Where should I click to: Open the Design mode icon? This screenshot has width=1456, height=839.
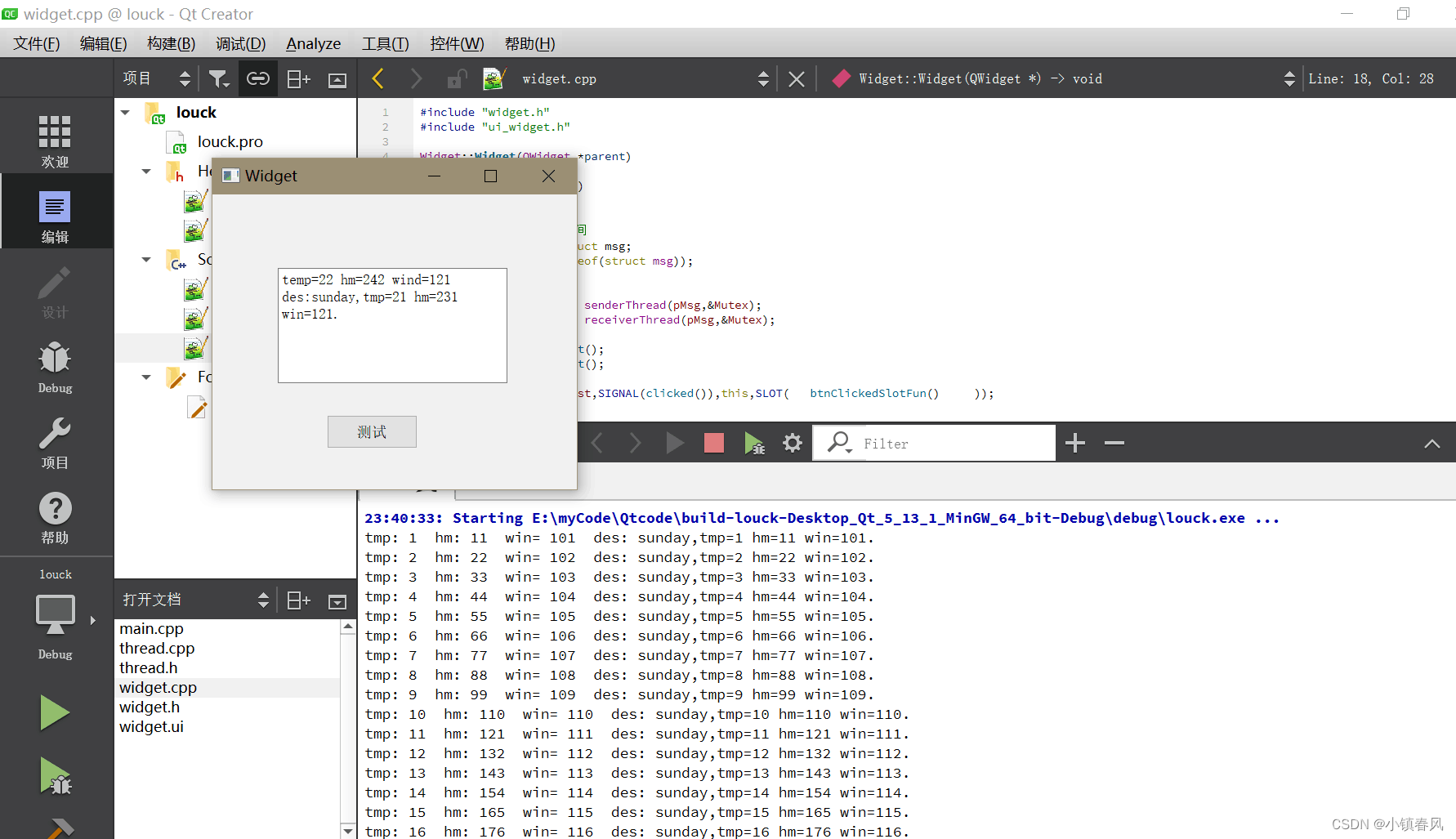click(x=55, y=292)
